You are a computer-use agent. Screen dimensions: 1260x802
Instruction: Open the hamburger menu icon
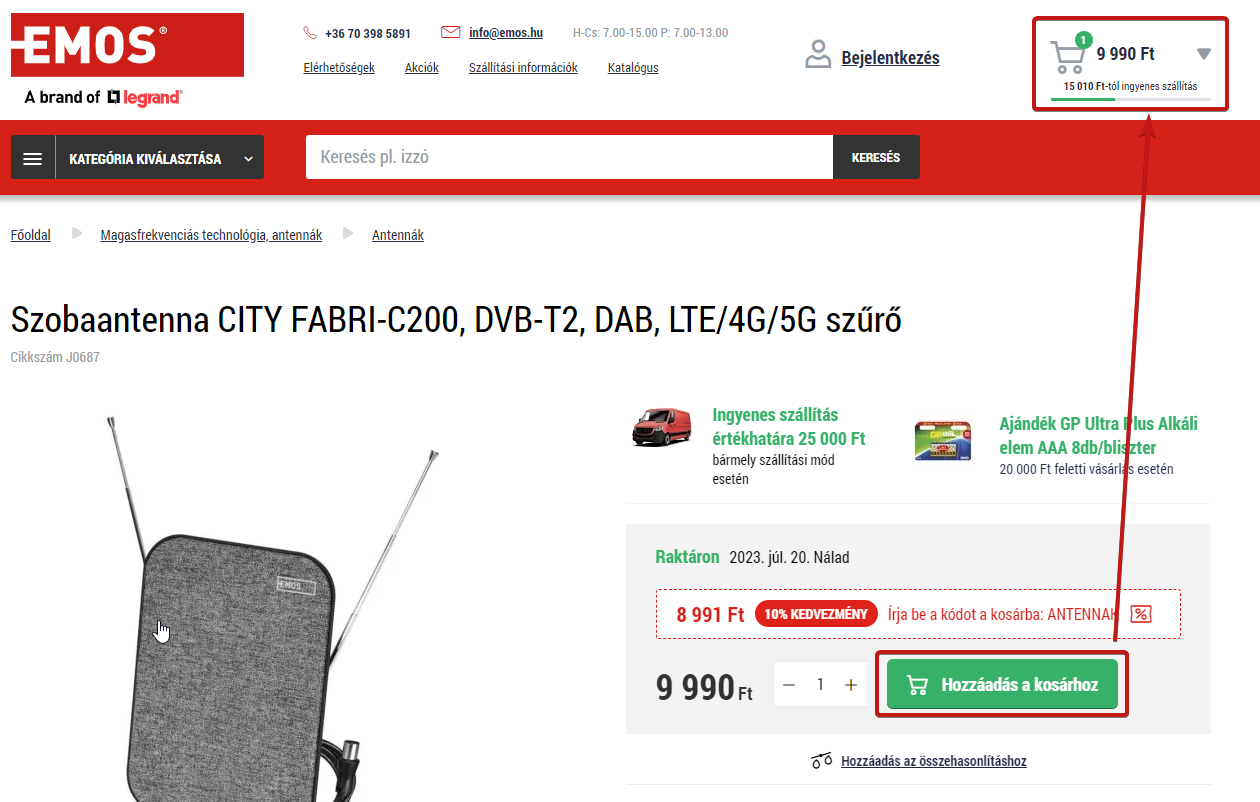33,158
